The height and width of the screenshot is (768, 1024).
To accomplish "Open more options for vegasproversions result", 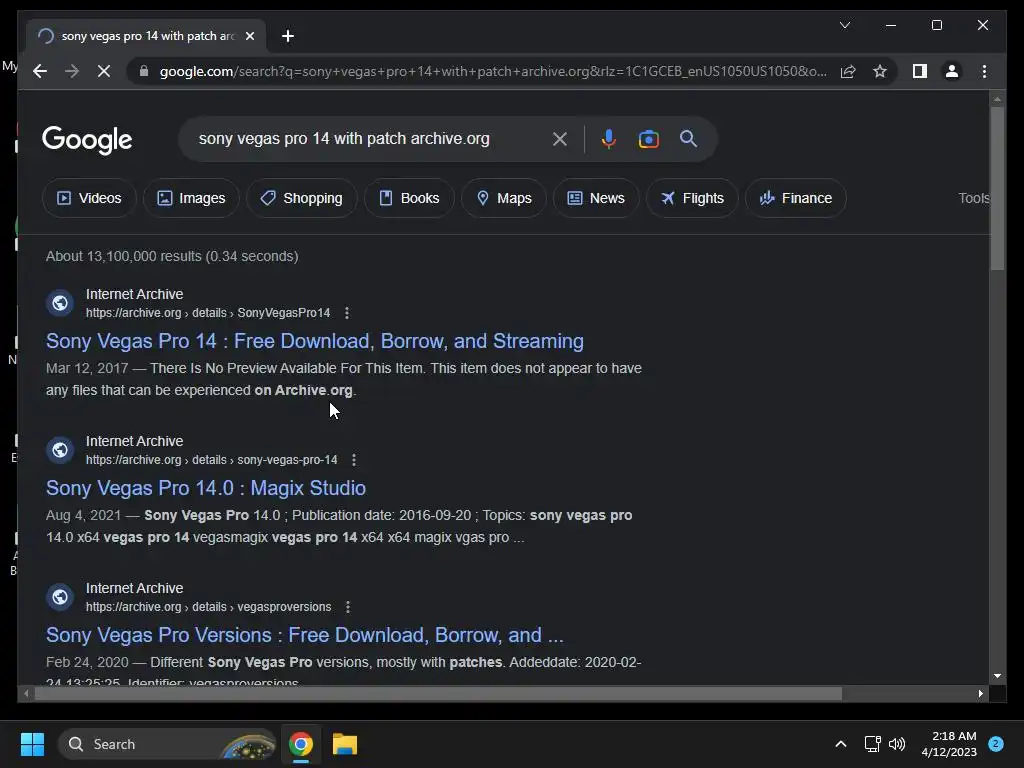I will (348, 607).
